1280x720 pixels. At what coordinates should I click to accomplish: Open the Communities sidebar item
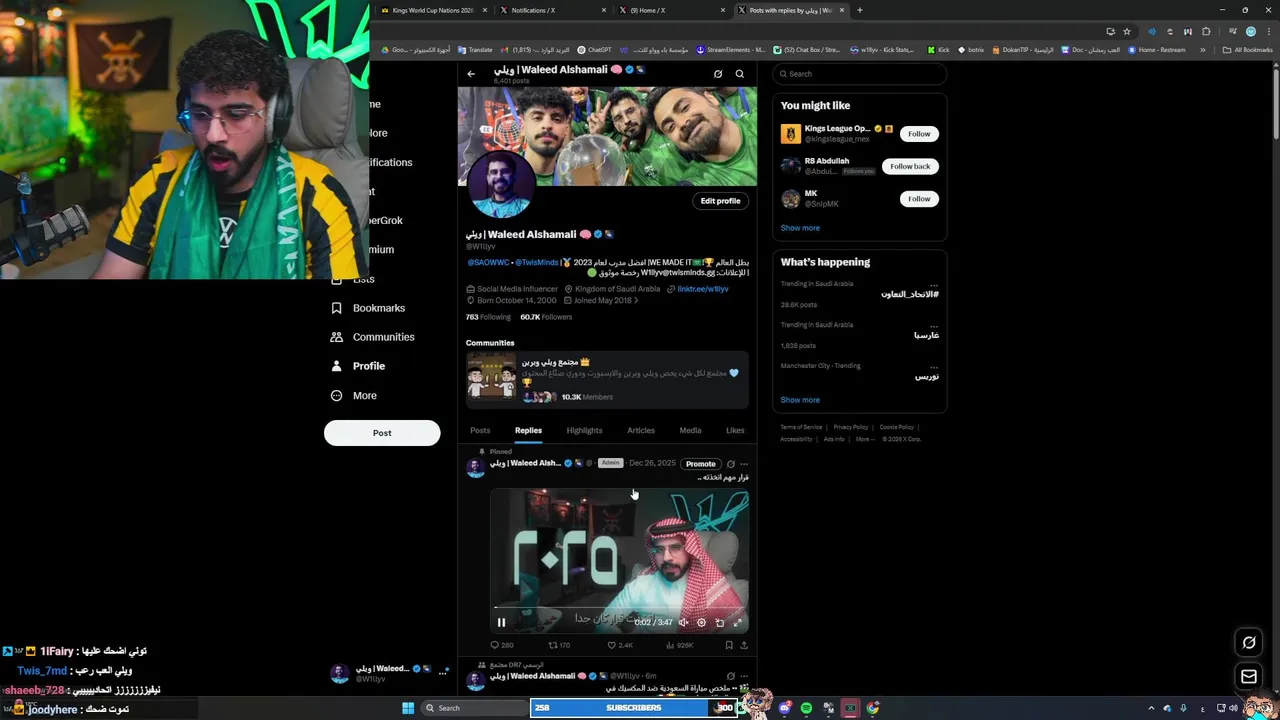coord(372,337)
